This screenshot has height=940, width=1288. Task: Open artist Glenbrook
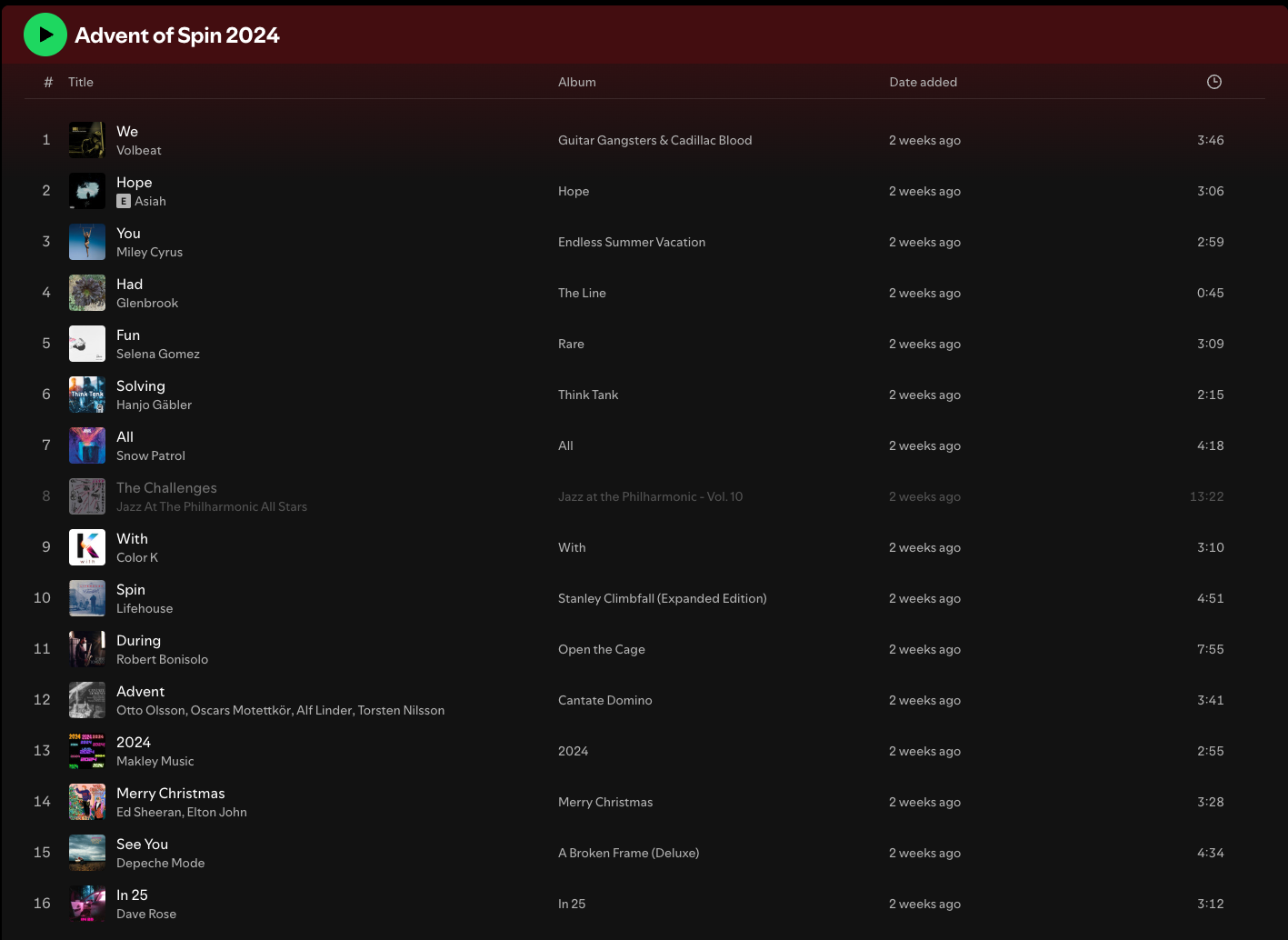tap(147, 304)
